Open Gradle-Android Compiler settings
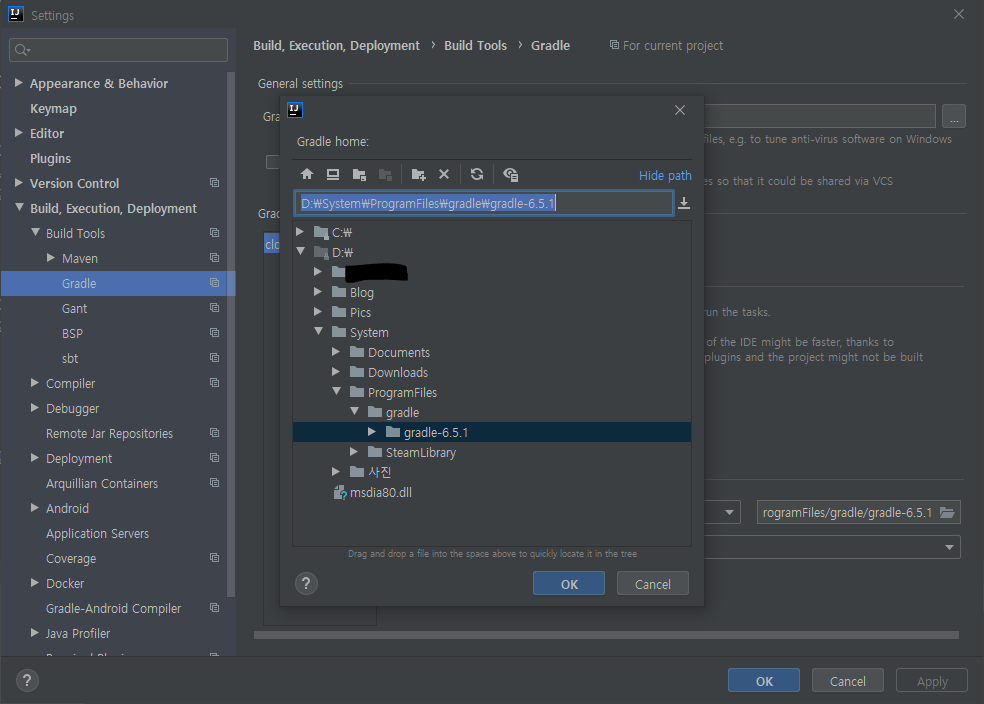Screen dimensions: 984x704 113,609
